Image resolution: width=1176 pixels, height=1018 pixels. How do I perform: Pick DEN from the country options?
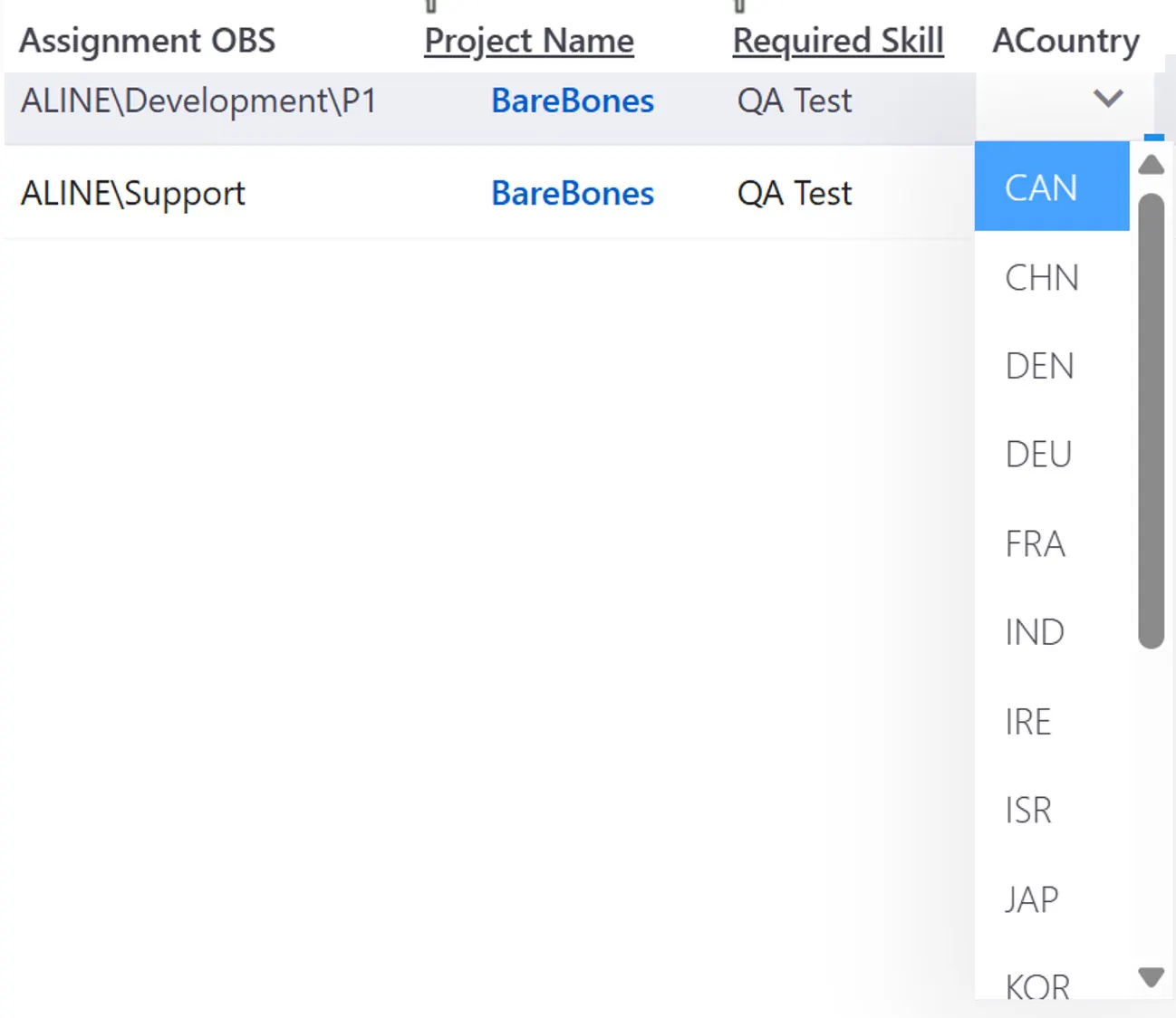(x=1052, y=366)
